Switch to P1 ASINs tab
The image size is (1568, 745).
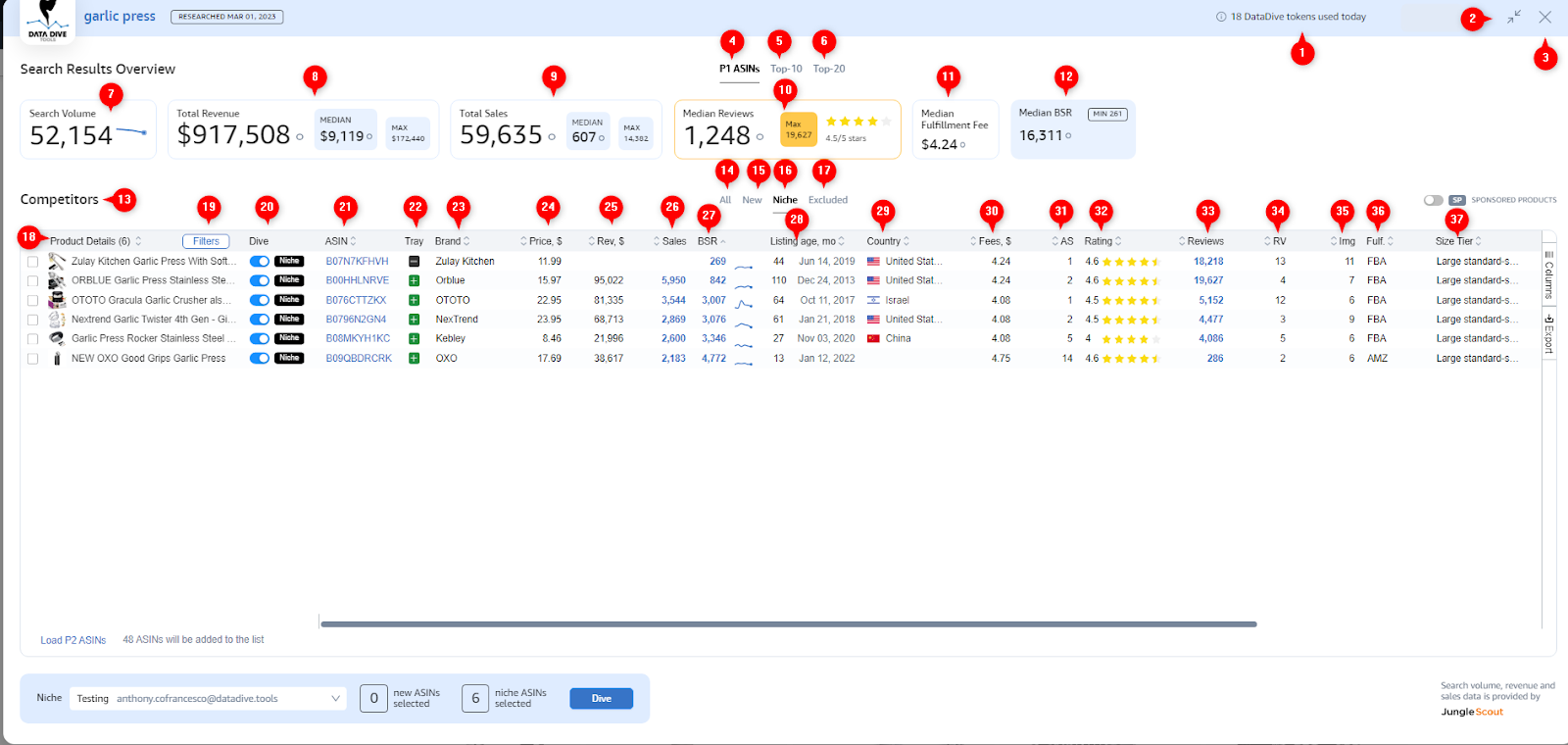[739, 69]
